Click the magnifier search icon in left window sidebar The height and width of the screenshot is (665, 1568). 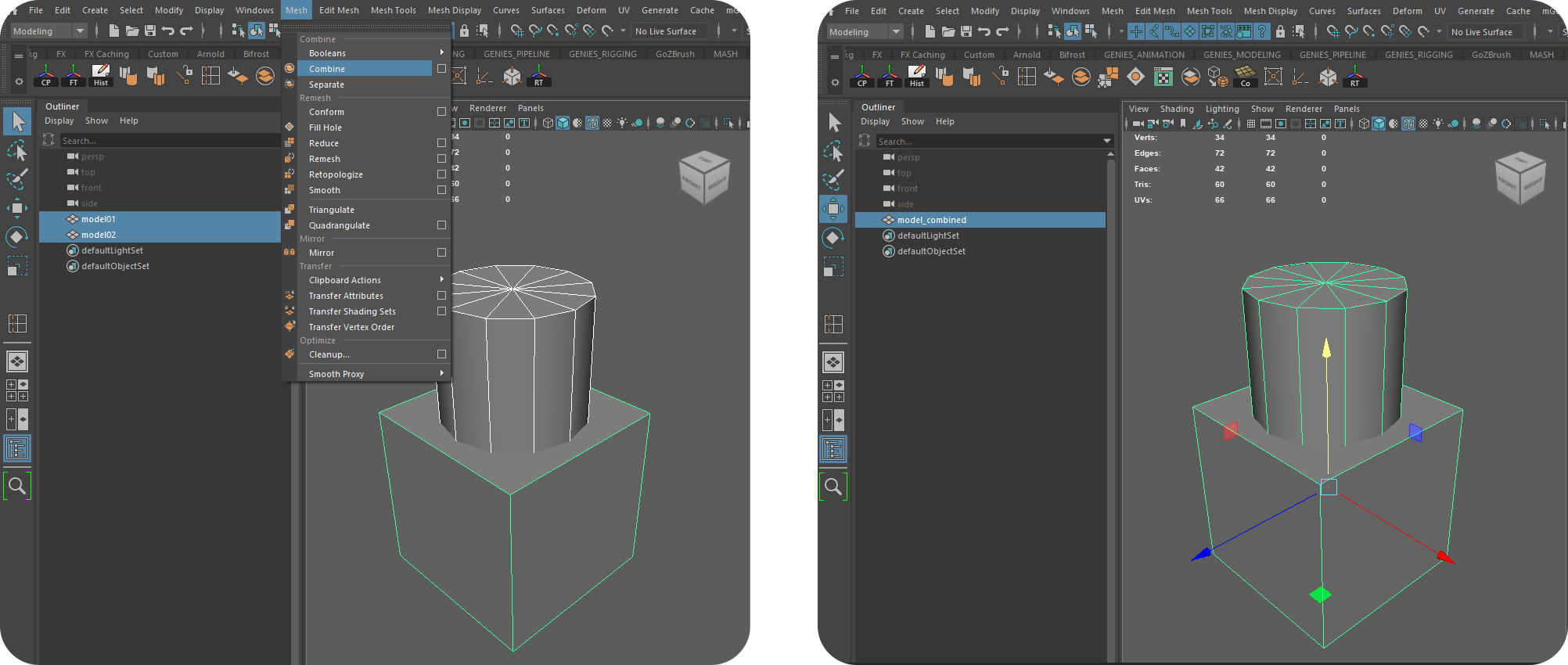click(x=17, y=486)
